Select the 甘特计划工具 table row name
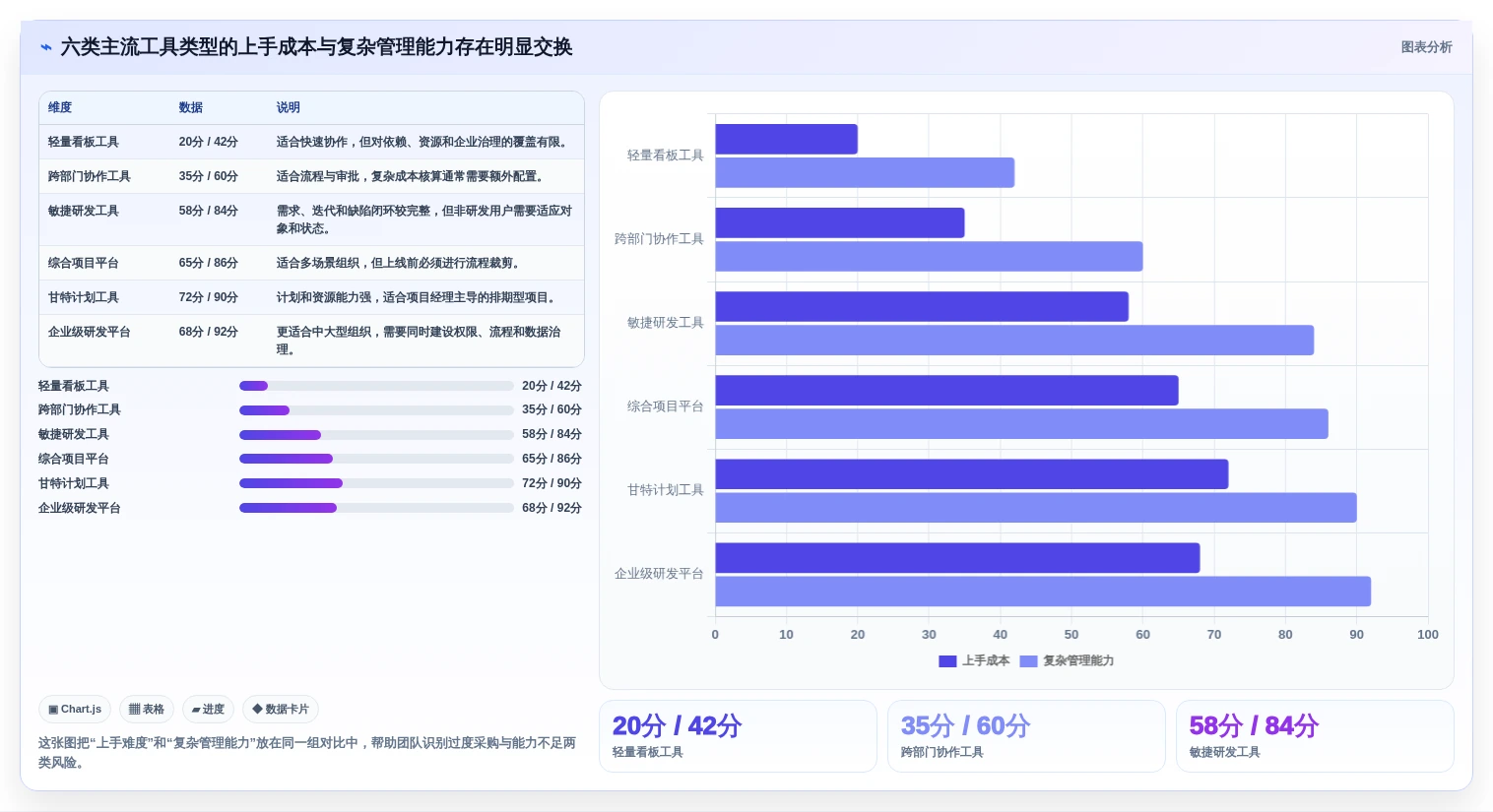This screenshot has width=1493, height=812. (84, 297)
